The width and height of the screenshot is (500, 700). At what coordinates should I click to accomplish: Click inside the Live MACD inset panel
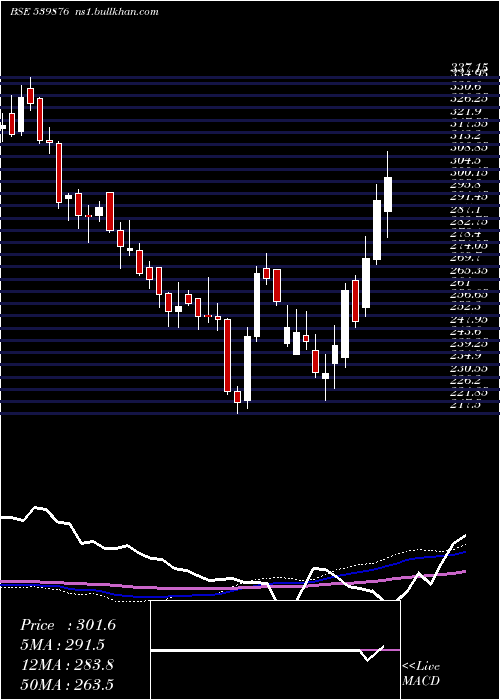pos(275,650)
